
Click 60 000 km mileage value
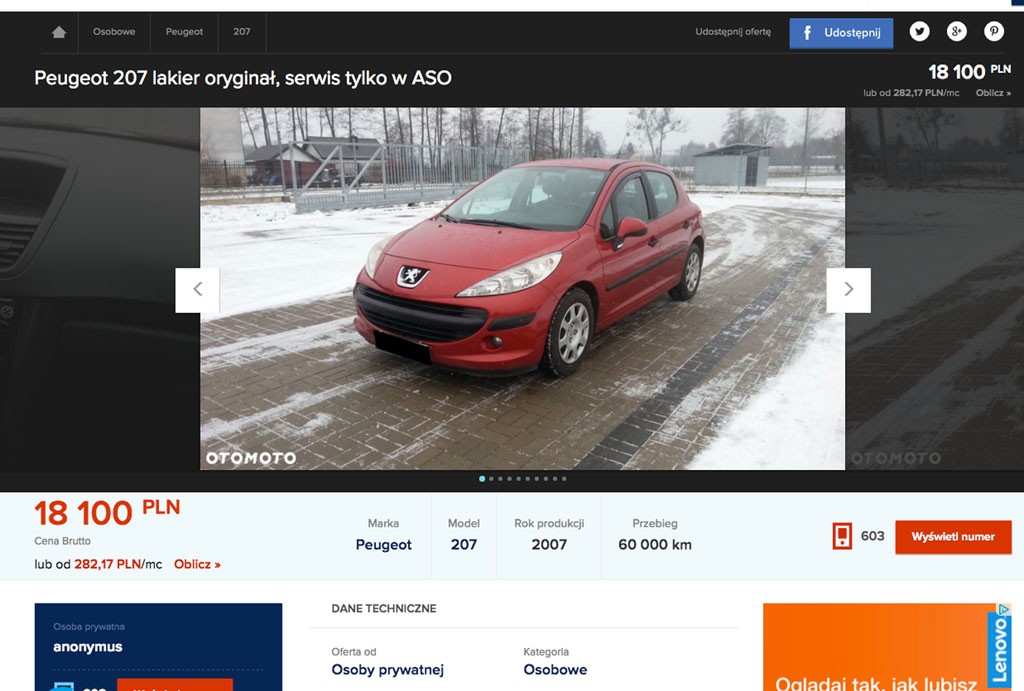tap(654, 545)
